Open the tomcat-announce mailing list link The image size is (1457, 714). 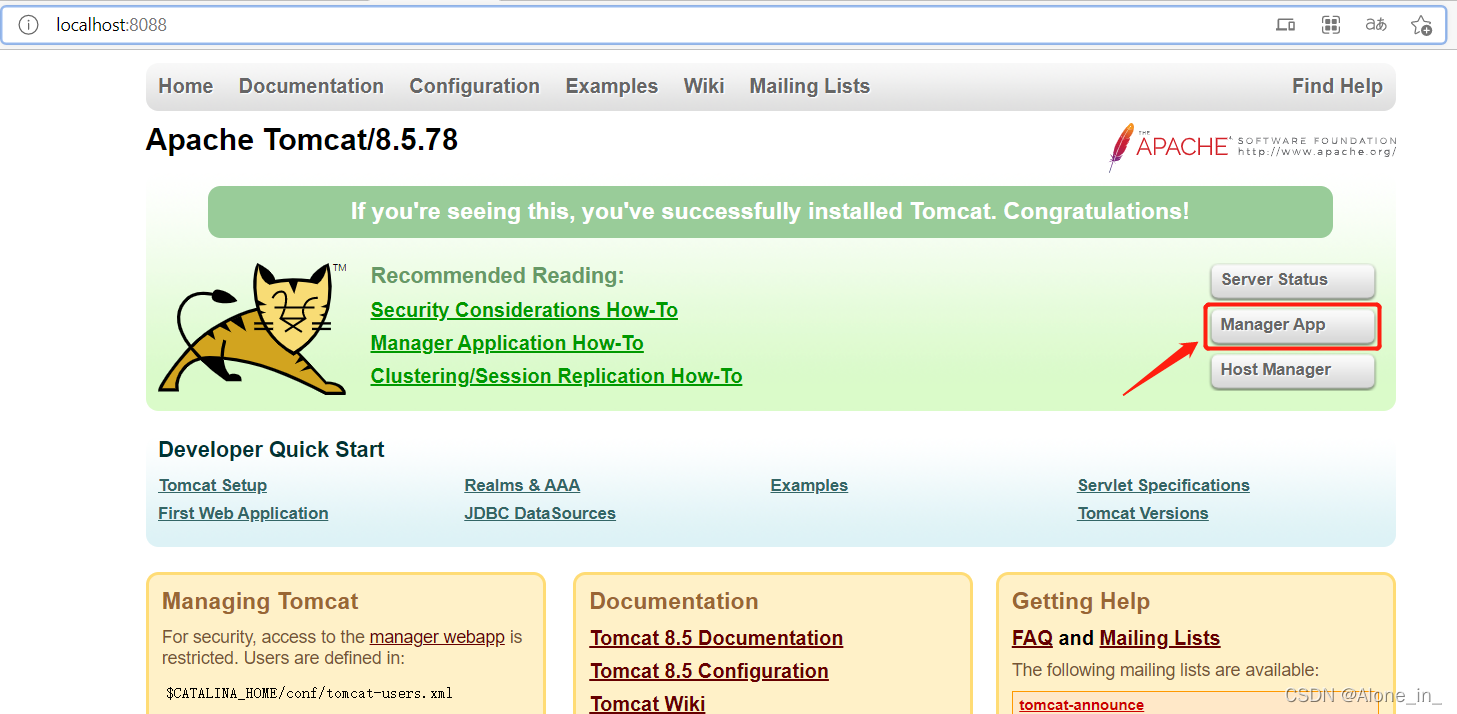pyautogui.click(x=1081, y=705)
